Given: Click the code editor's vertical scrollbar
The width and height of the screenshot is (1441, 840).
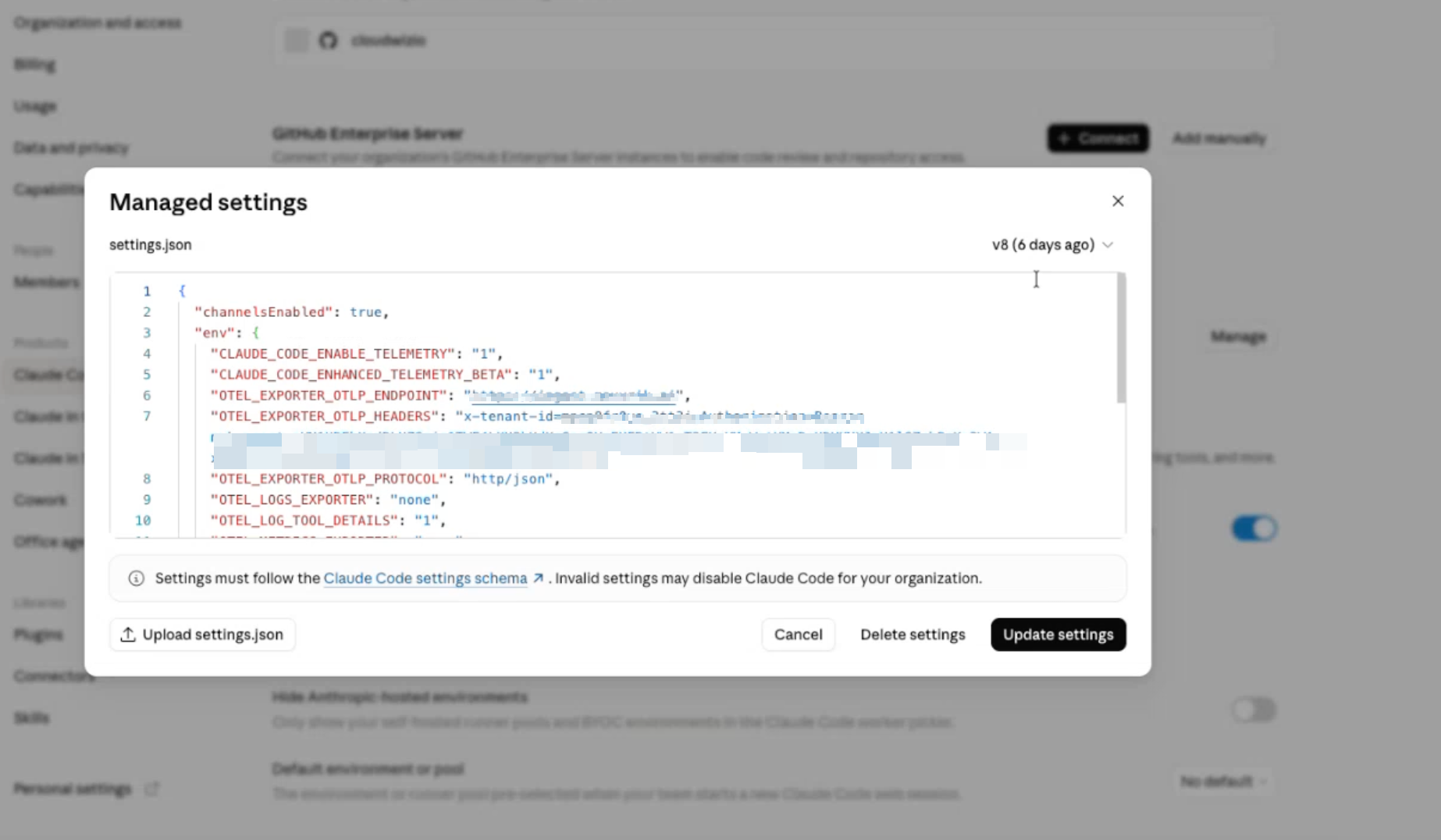Looking at the screenshot, I should click(1121, 338).
